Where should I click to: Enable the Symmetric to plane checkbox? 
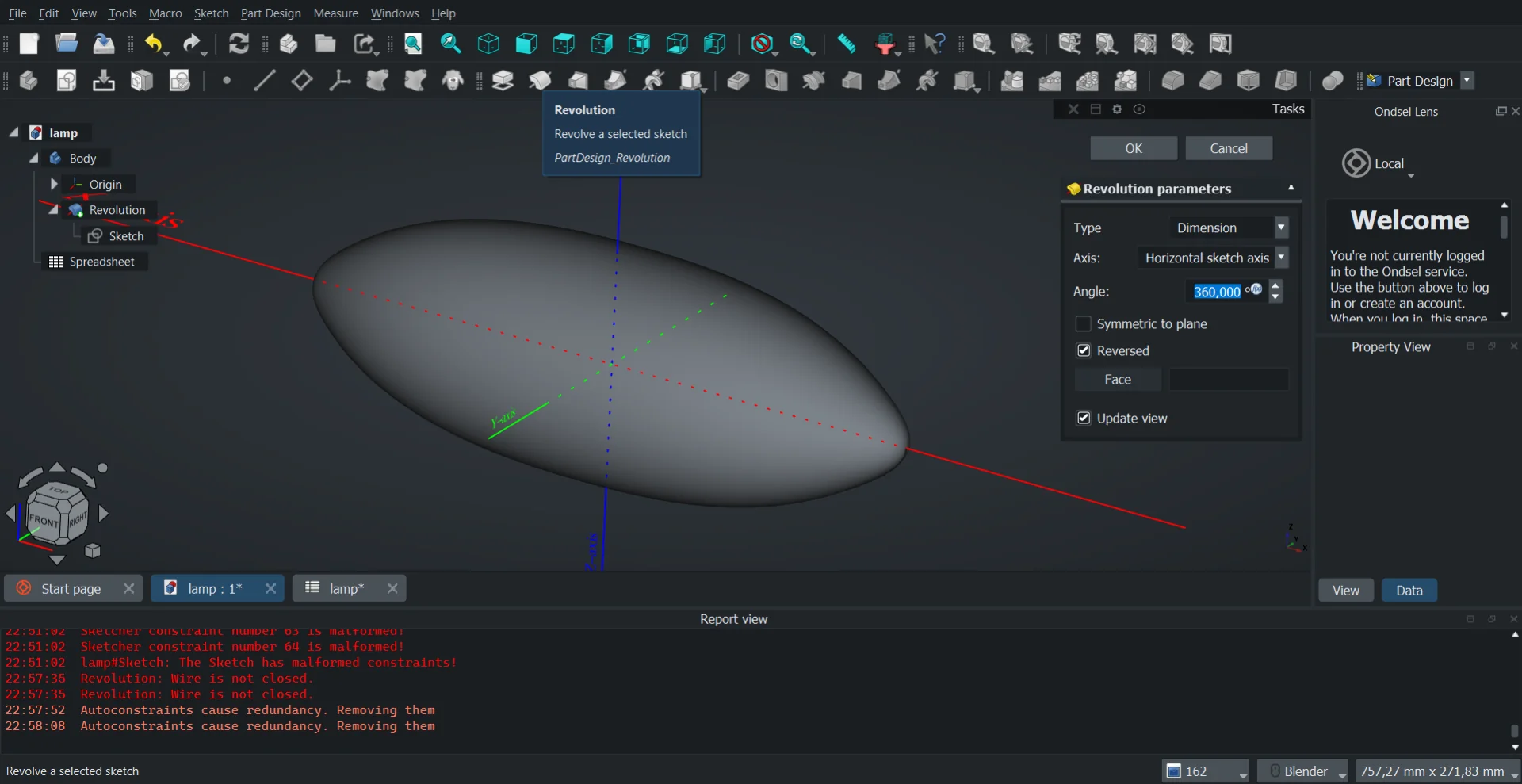(x=1083, y=324)
